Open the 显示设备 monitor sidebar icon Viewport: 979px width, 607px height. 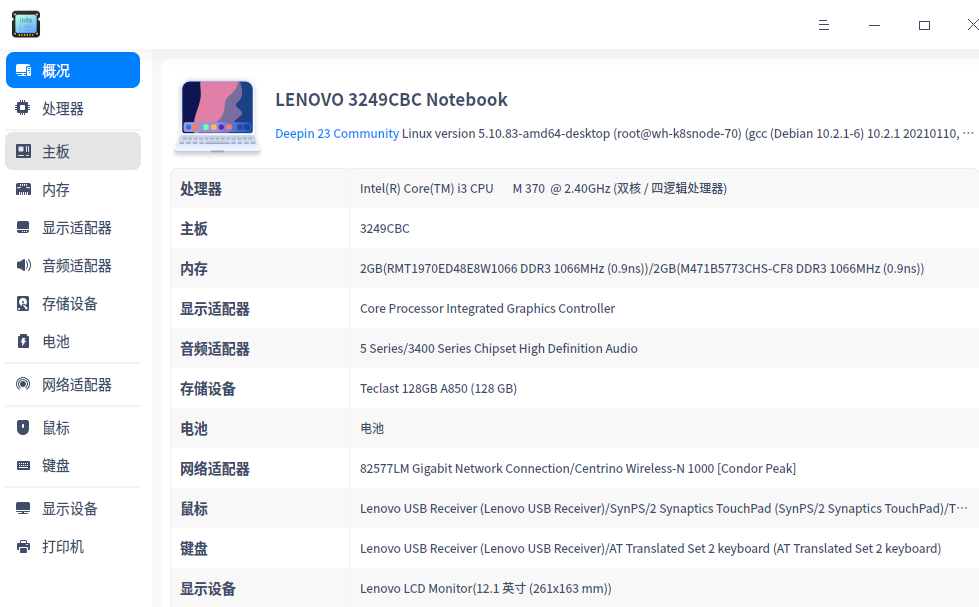pos(23,508)
